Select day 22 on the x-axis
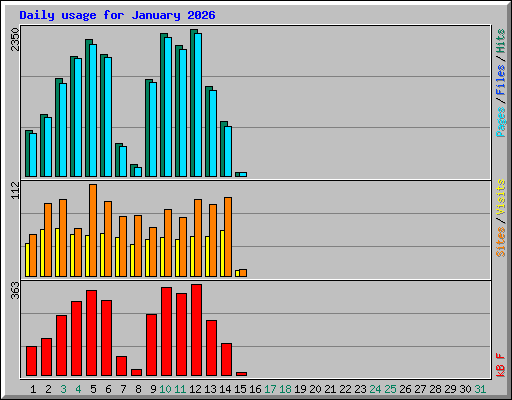512x400 pixels. pos(345,389)
